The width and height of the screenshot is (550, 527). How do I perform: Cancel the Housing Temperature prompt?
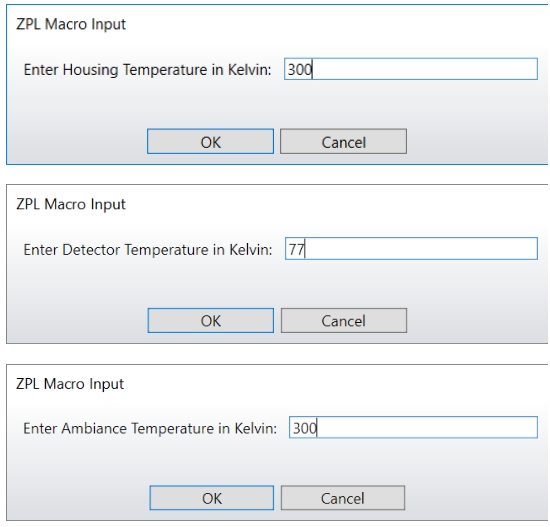click(343, 141)
